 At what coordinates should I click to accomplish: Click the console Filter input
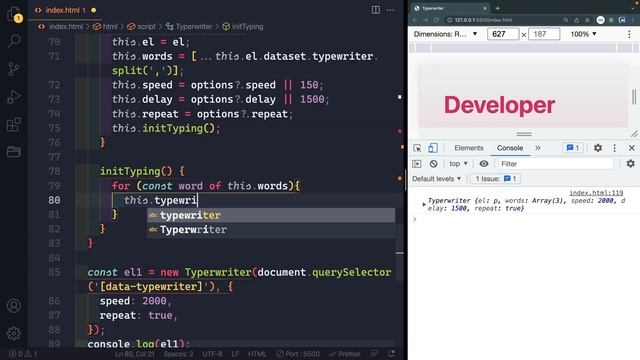[556, 164]
